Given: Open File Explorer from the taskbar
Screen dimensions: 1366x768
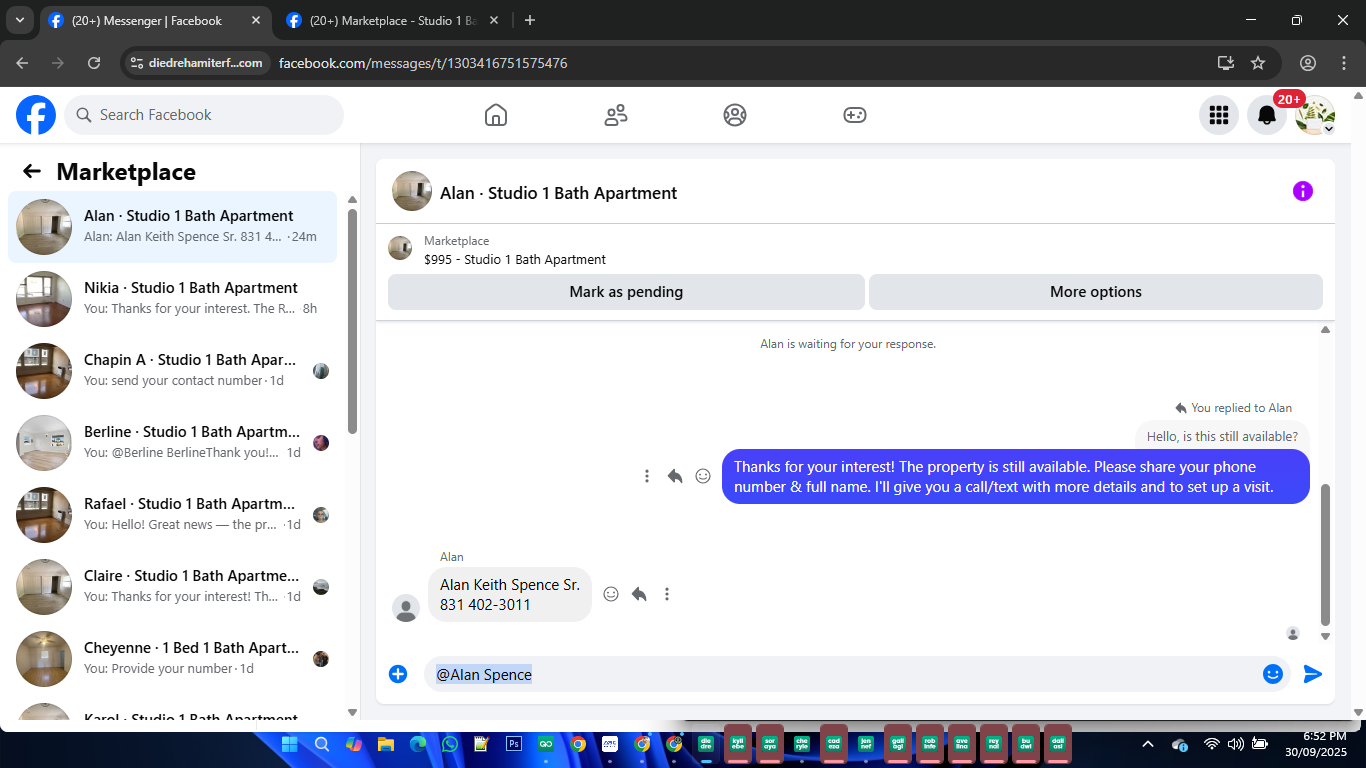Looking at the screenshot, I should tap(386, 744).
